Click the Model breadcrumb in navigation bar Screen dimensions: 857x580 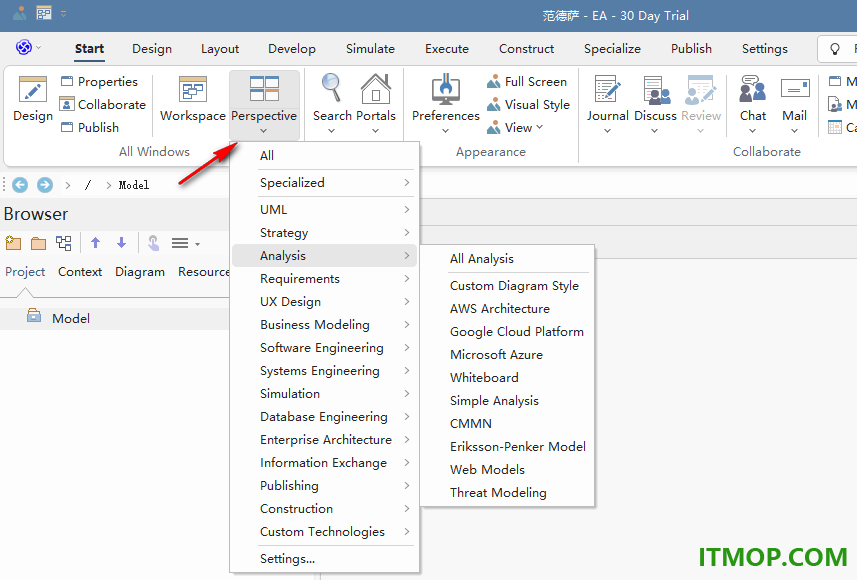134,185
